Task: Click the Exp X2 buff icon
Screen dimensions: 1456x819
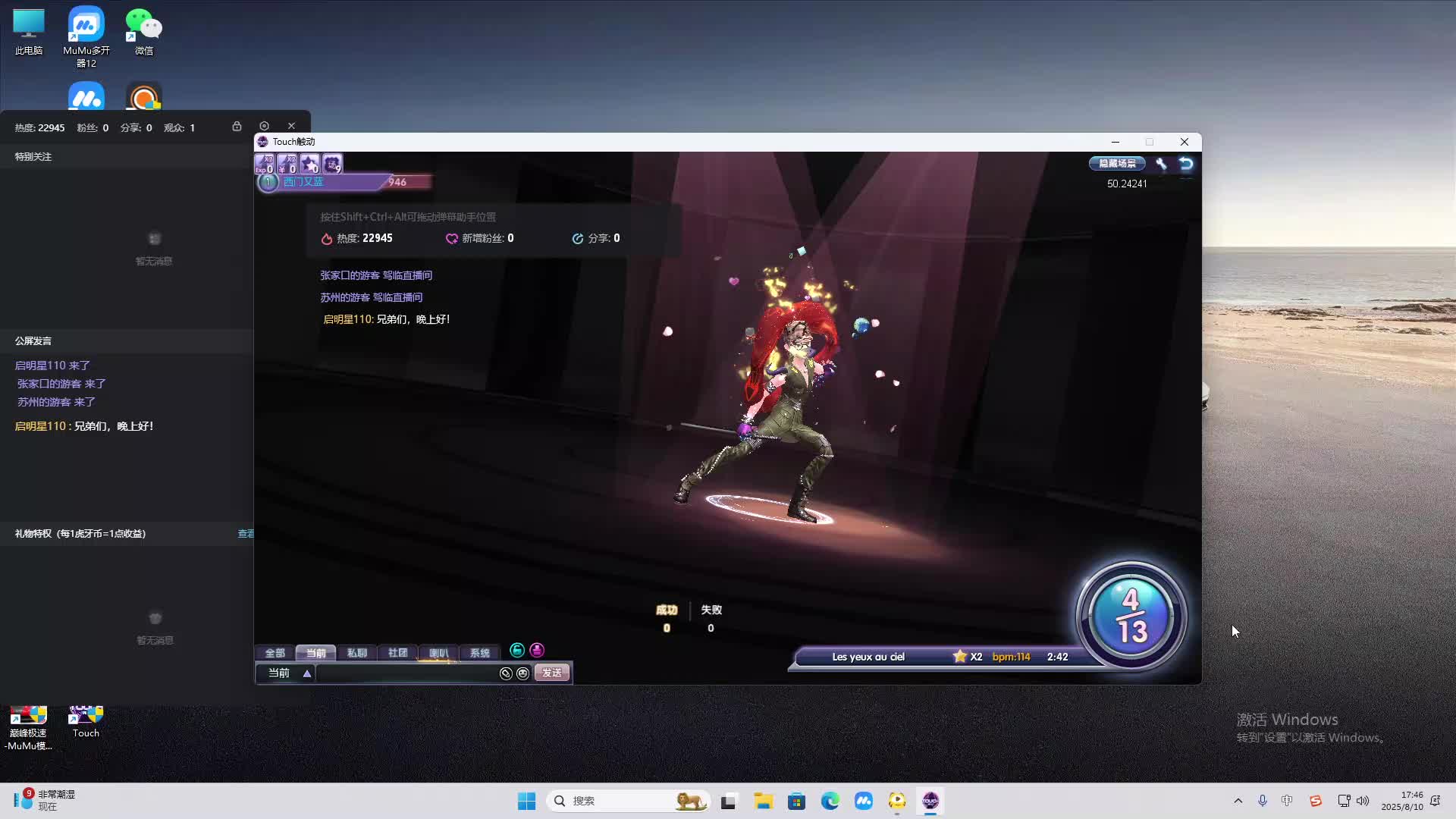Action: [x=265, y=164]
